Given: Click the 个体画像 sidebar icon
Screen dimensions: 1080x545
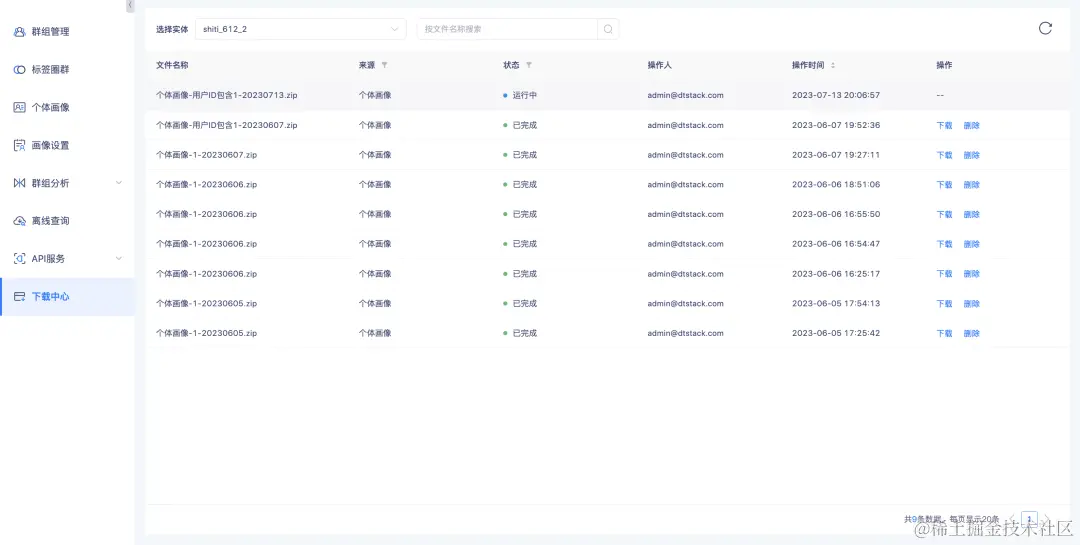Looking at the screenshot, I should tap(19, 107).
